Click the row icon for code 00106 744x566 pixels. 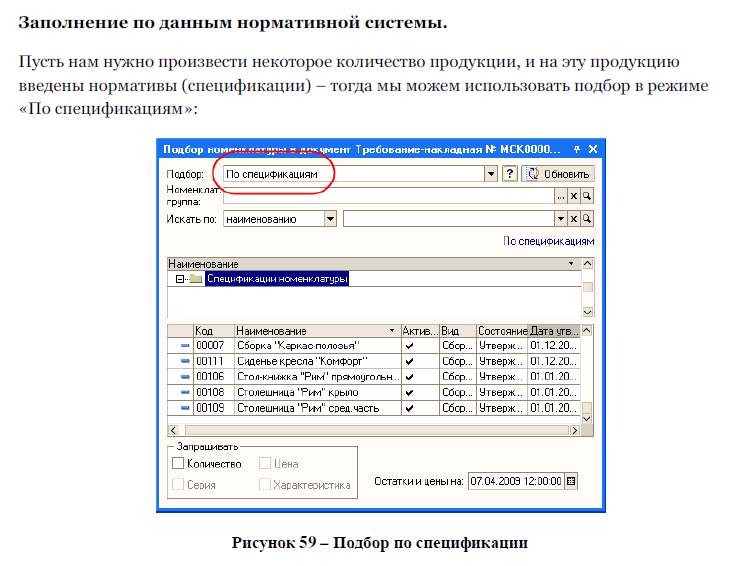(185, 377)
